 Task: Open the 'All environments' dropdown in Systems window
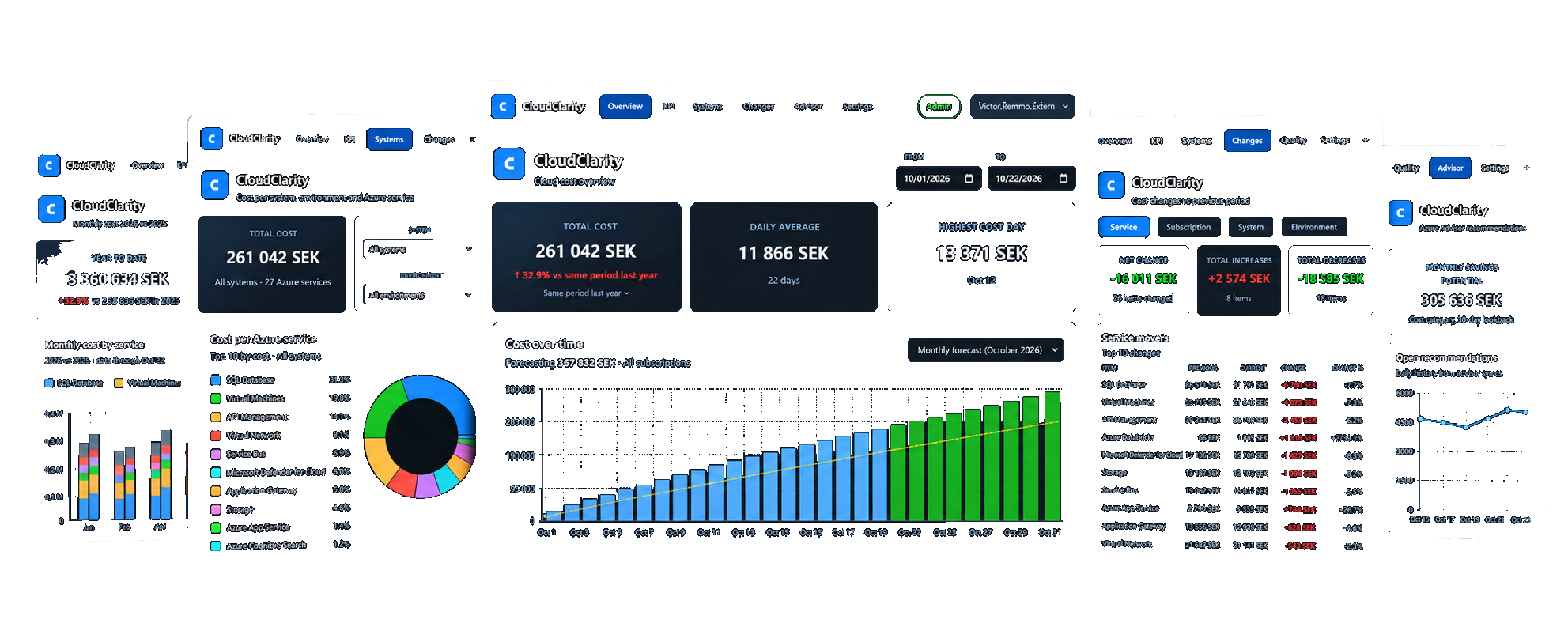click(418, 295)
